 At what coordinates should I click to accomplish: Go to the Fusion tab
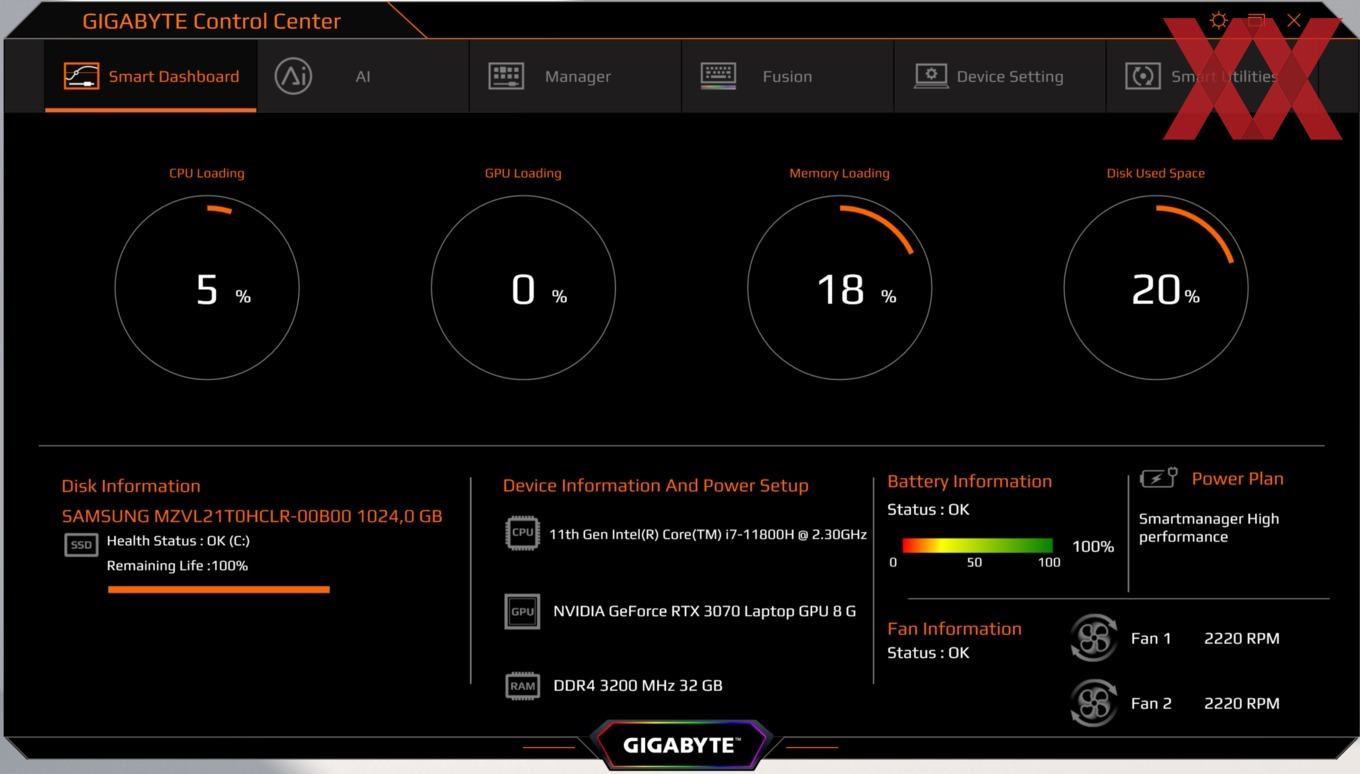[x=787, y=76]
